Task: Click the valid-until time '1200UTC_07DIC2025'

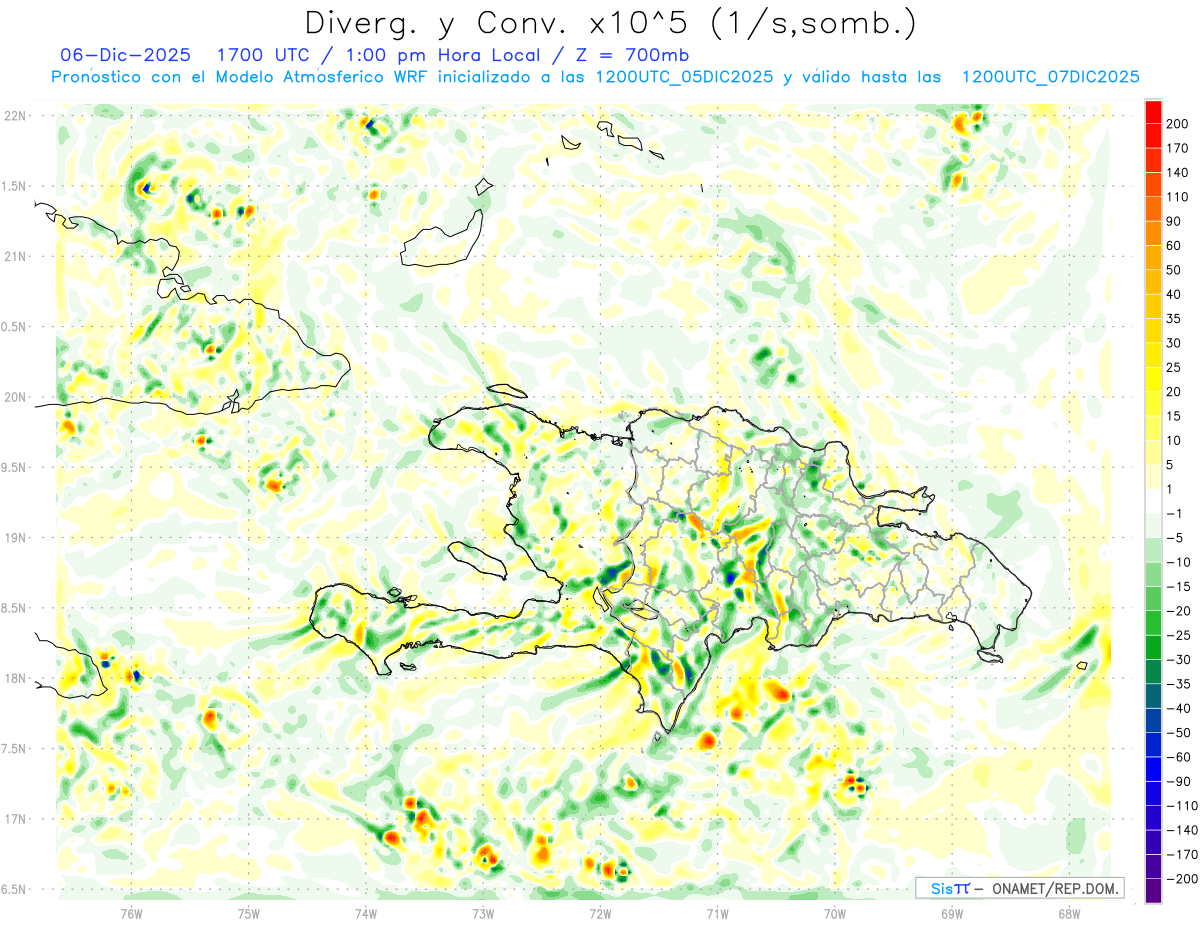Action: [1050, 77]
